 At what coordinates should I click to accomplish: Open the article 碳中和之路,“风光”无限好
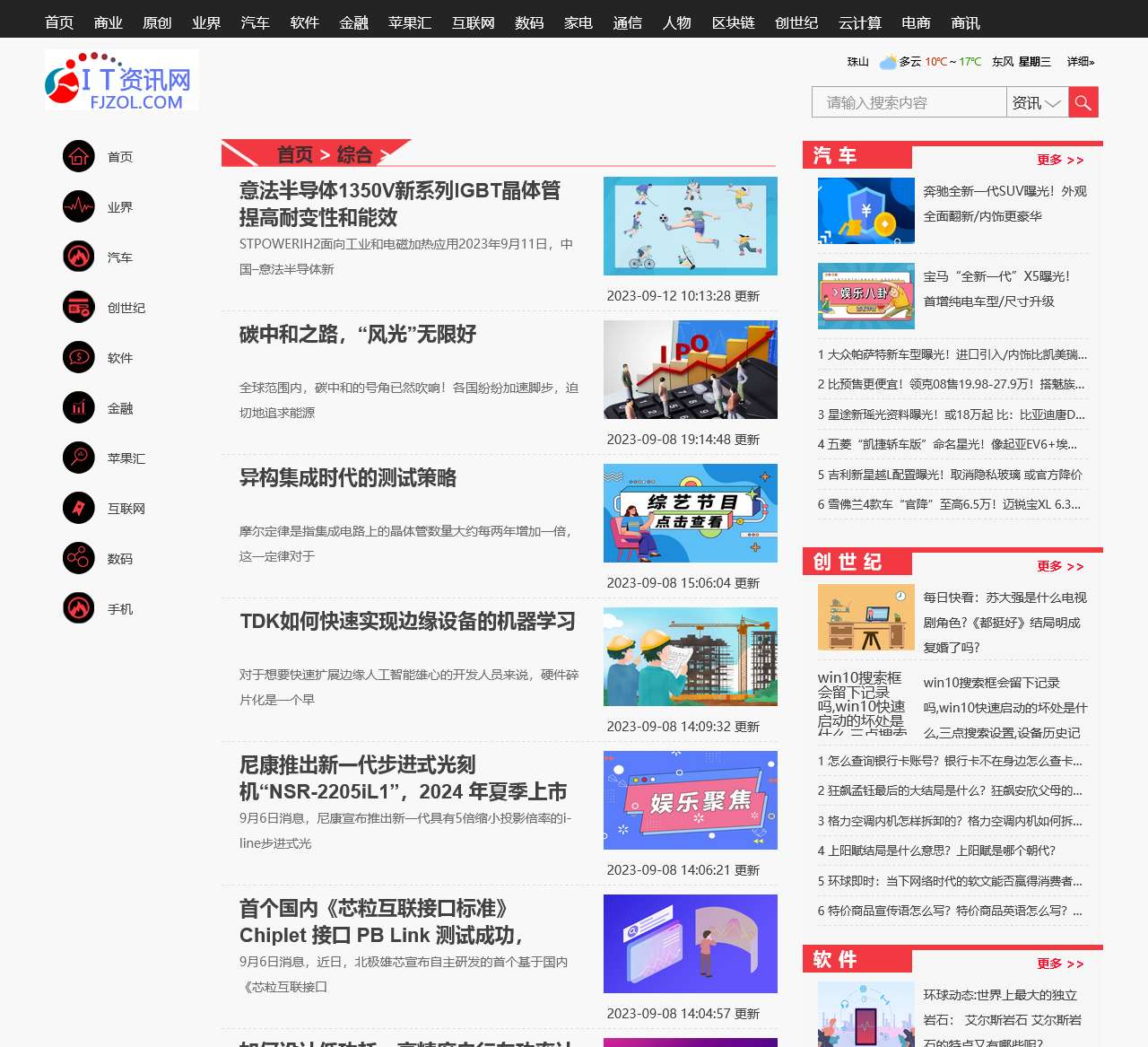click(x=358, y=335)
